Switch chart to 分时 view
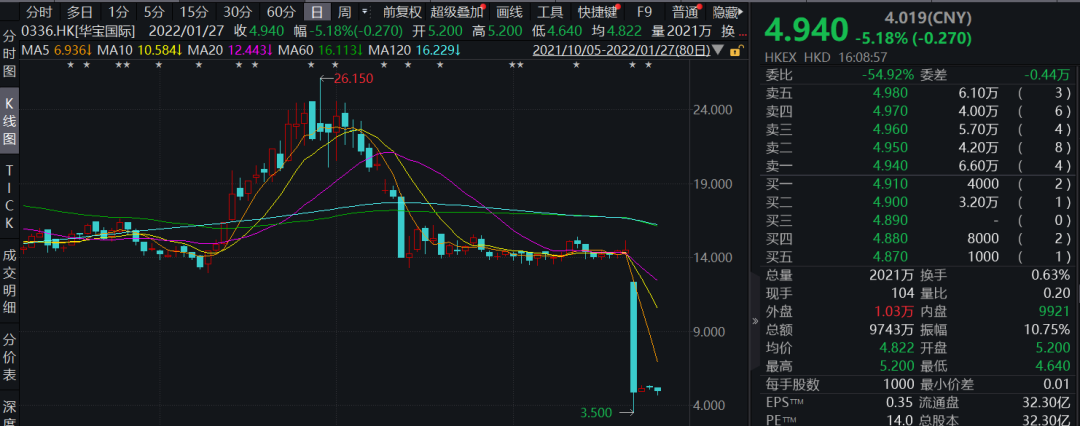Viewport: 1080px width, 426px height. coord(39,12)
